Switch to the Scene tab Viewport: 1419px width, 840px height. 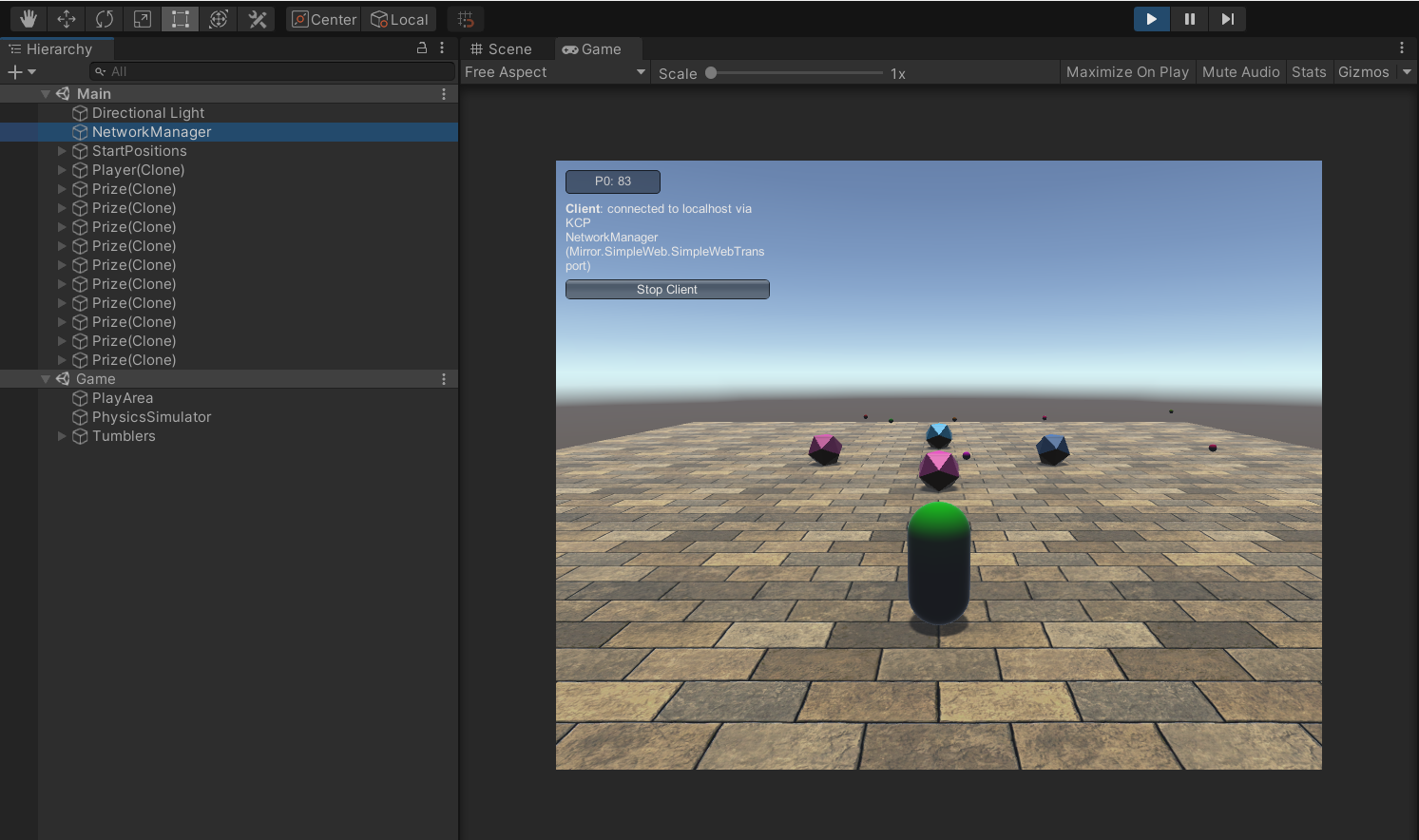(503, 48)
